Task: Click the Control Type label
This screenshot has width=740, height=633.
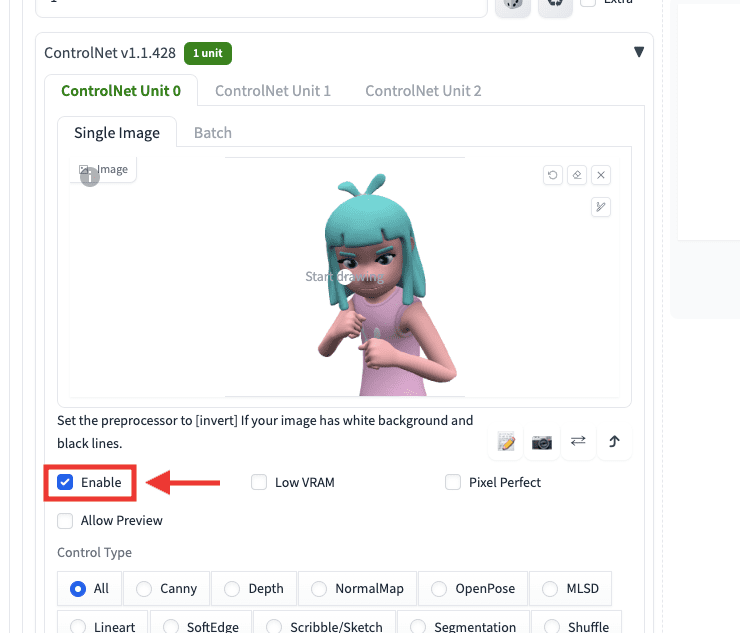Action: (x=94, y=552)
